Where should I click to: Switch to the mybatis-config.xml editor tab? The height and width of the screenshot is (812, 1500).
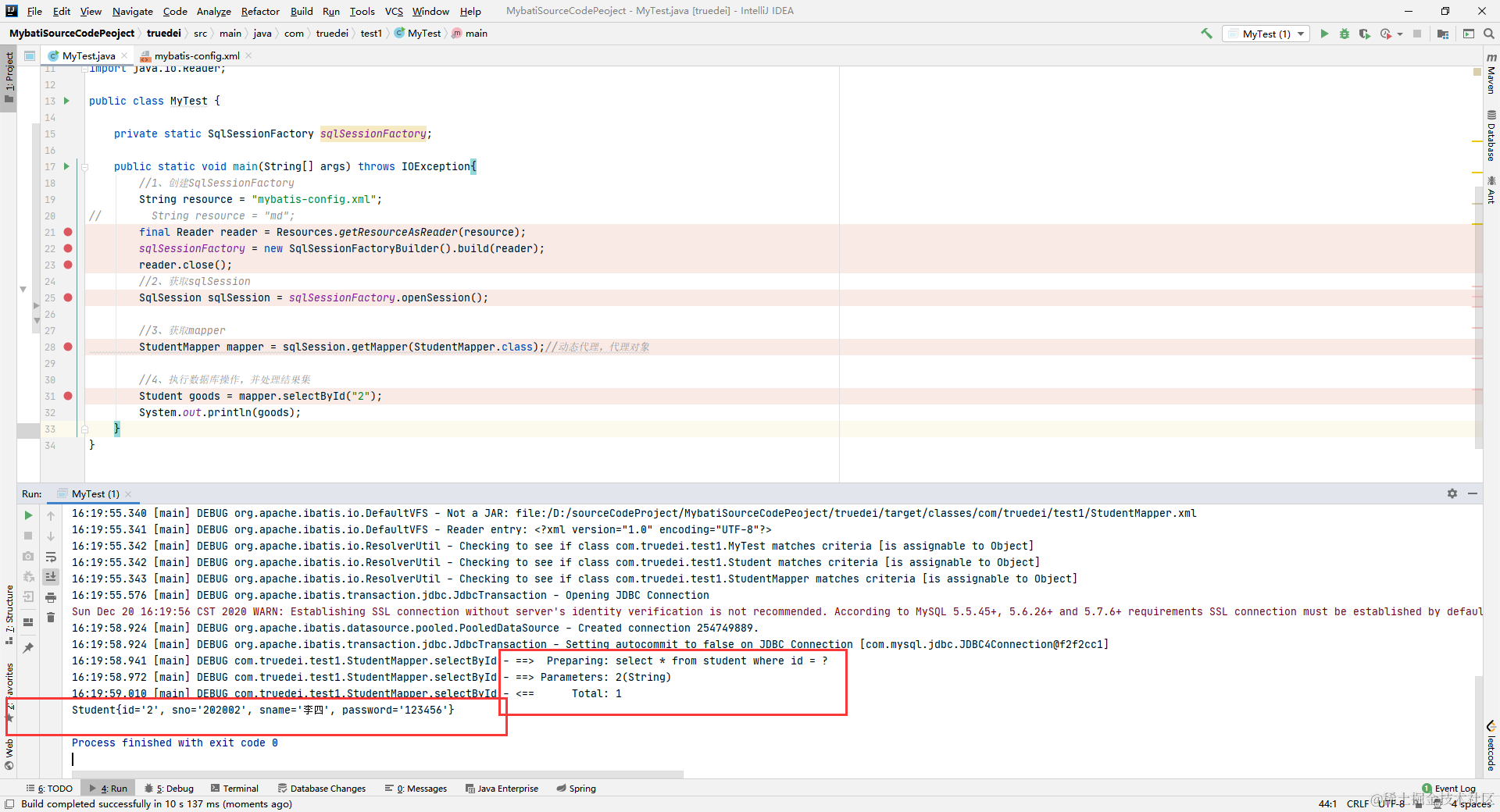[x=196, y=55]
